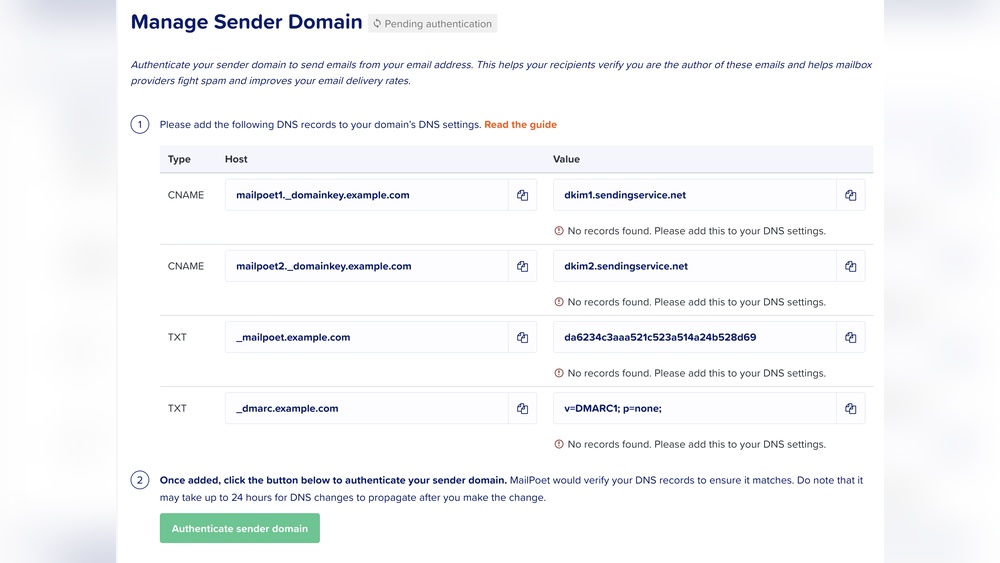The height and width of the screenshot is (563, 1000).
Task: Select the _dmarc.example.com host field
Action: click(x=367, y=409)
